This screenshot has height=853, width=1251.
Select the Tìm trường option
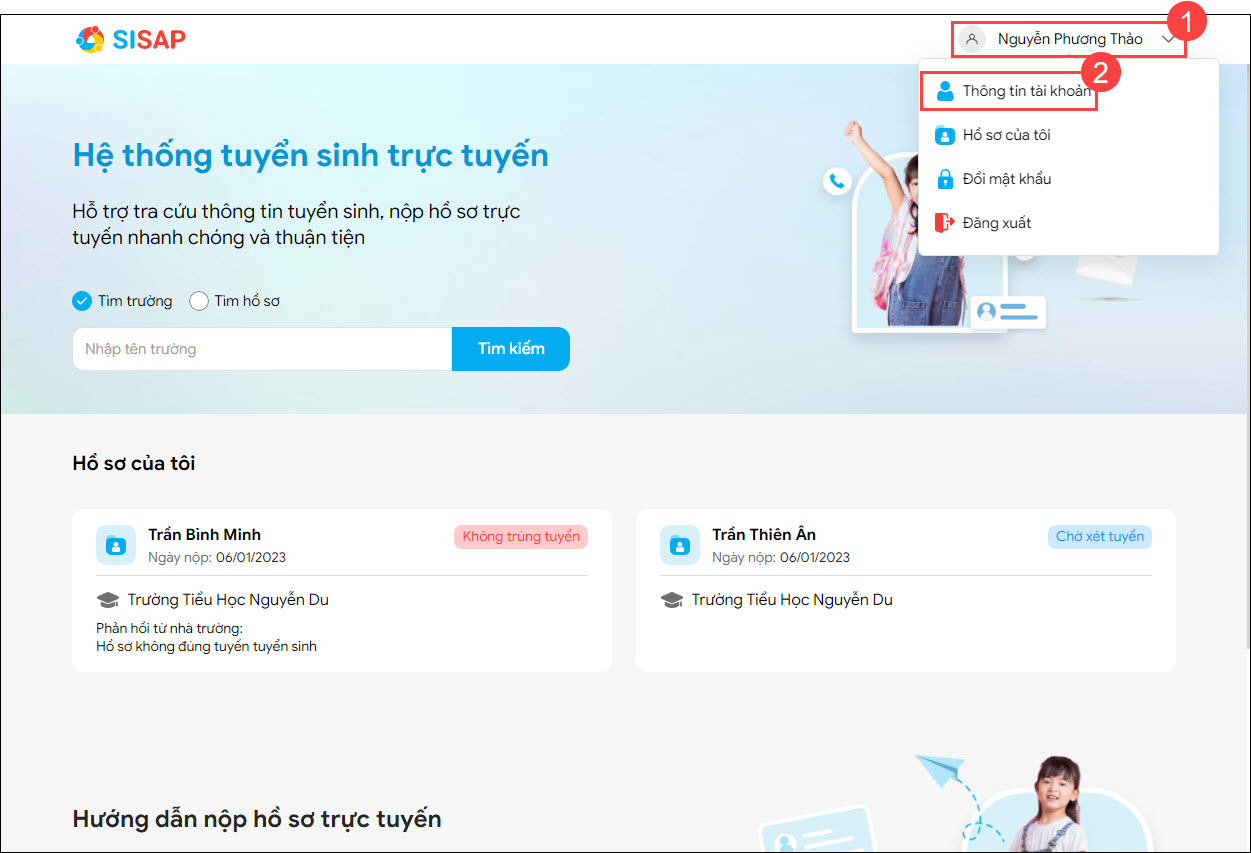122,301
